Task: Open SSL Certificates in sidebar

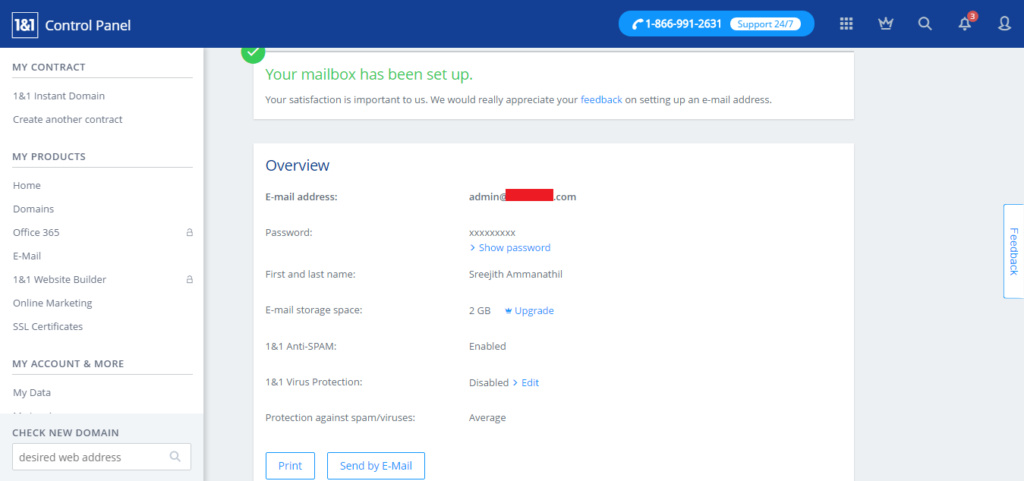Action: [48, 326]
